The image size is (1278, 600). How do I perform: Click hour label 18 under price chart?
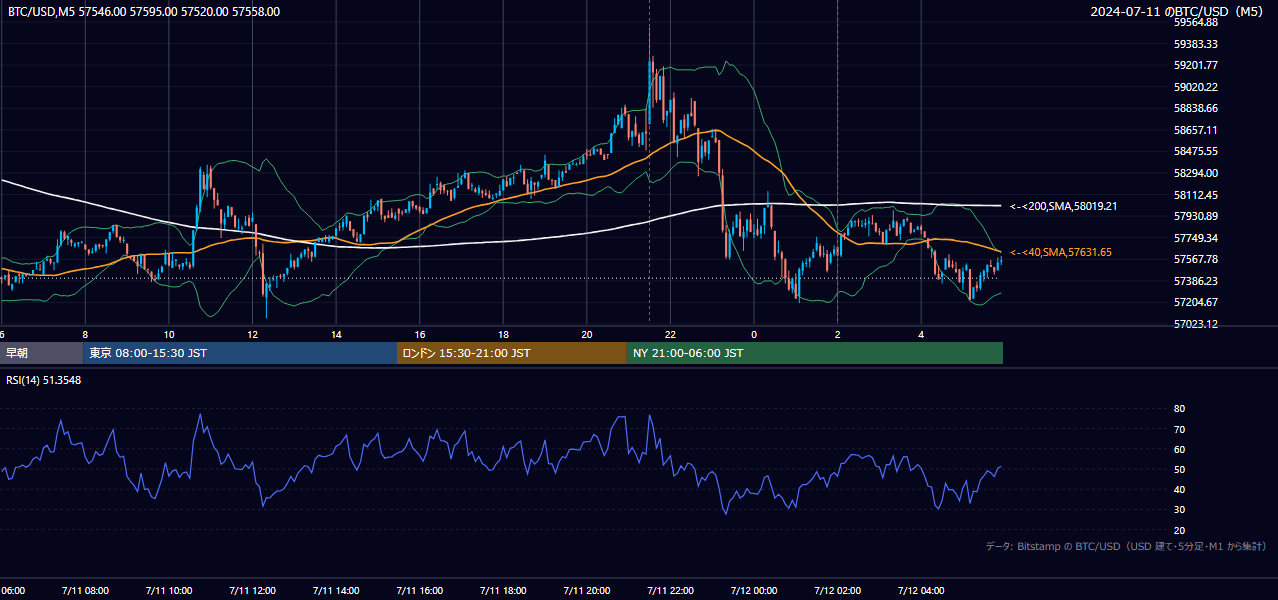coord(503,335)
